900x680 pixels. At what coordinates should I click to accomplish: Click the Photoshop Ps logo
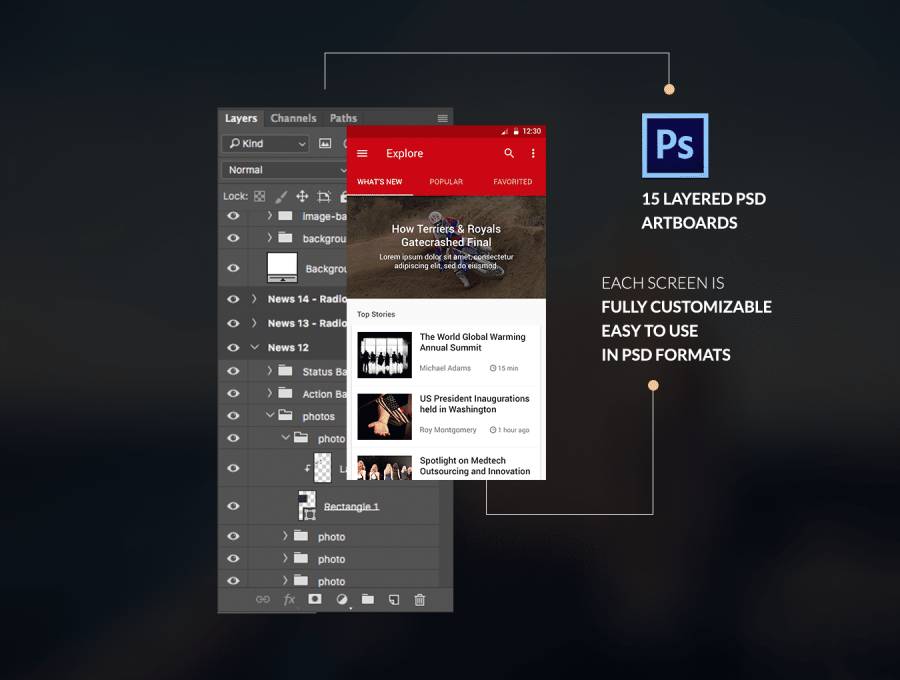point(675,145)
